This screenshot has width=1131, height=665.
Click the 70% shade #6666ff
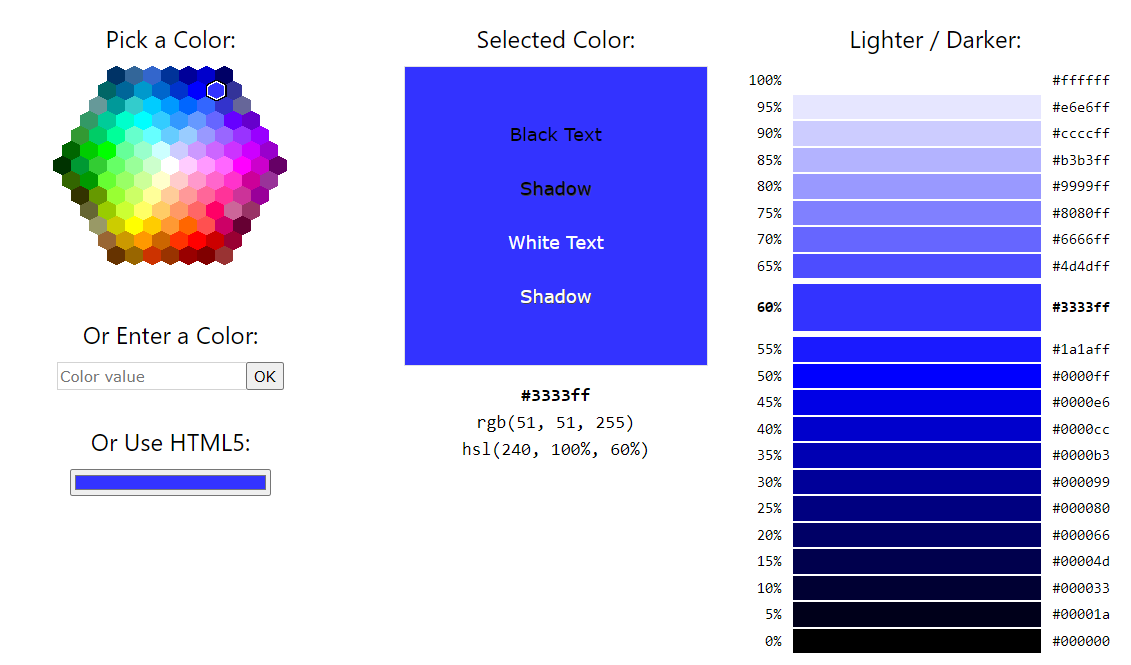[x=916, y=239]
